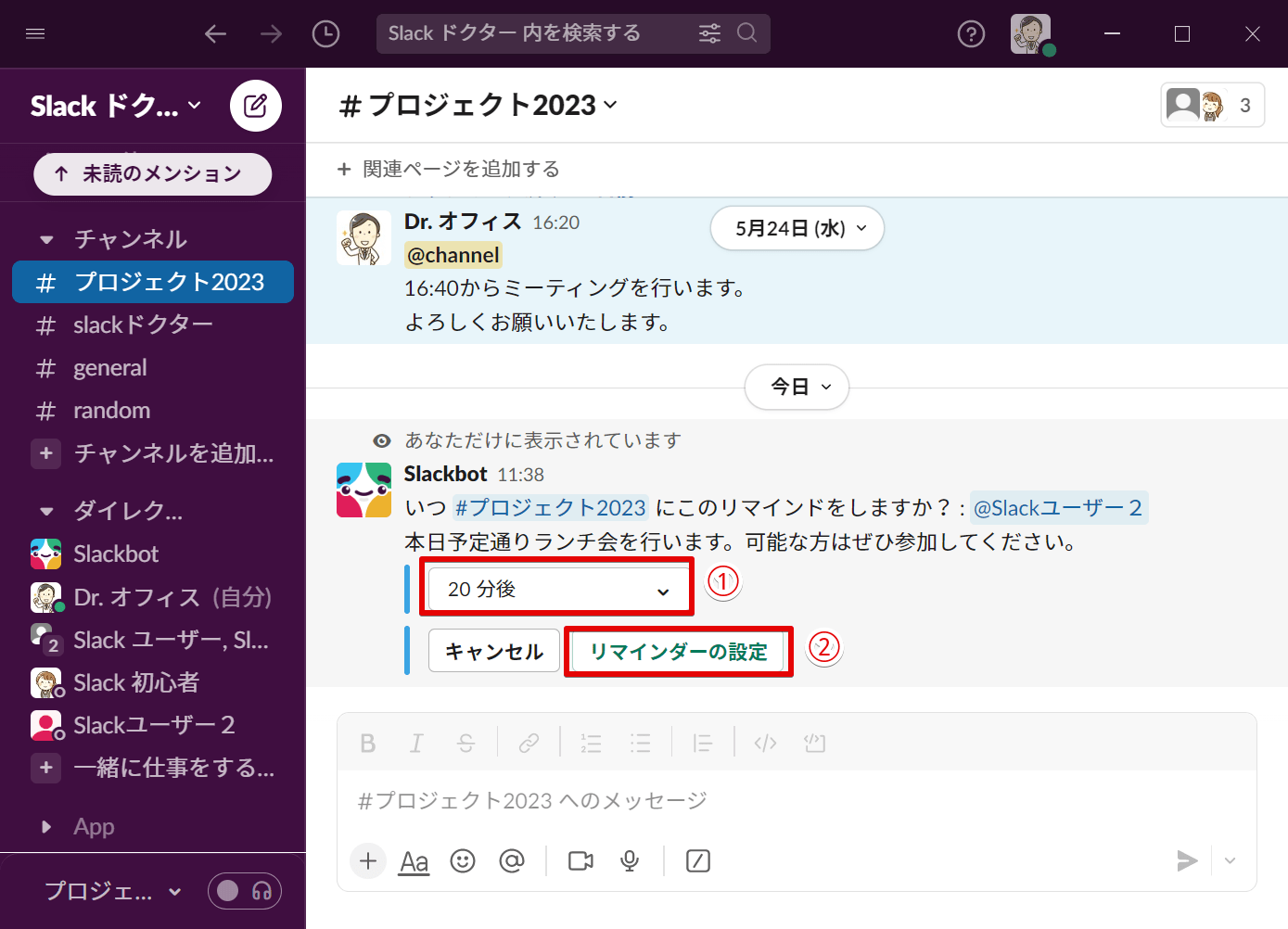Image resolution: width=1288 pixels, height=929 pixels.
Task: Apply bold formatting in composer
Action: [x=368, y=744]
